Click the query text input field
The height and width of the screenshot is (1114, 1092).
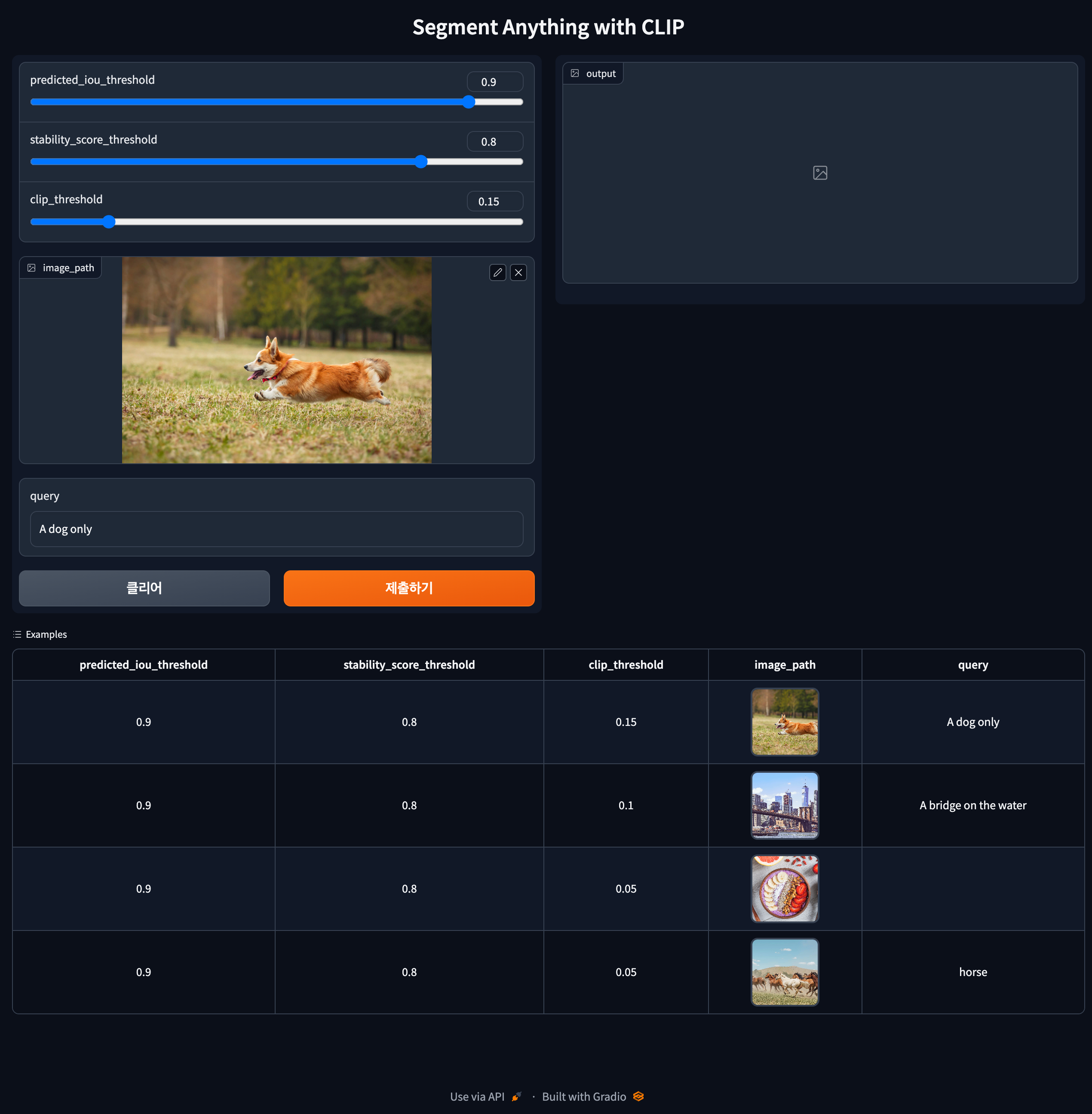point(276,529)
